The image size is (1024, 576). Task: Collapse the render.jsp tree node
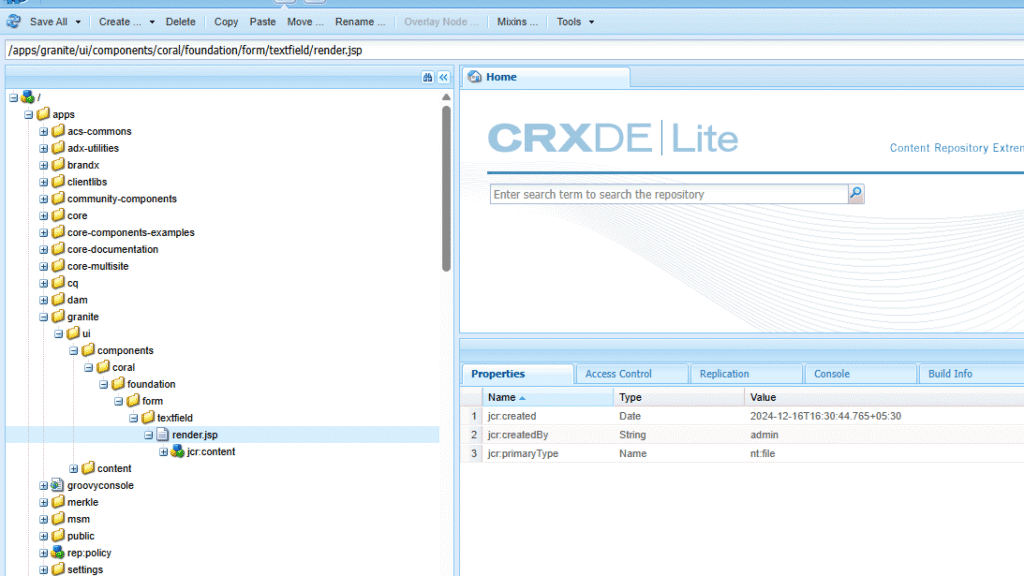[x=149, y=434]
